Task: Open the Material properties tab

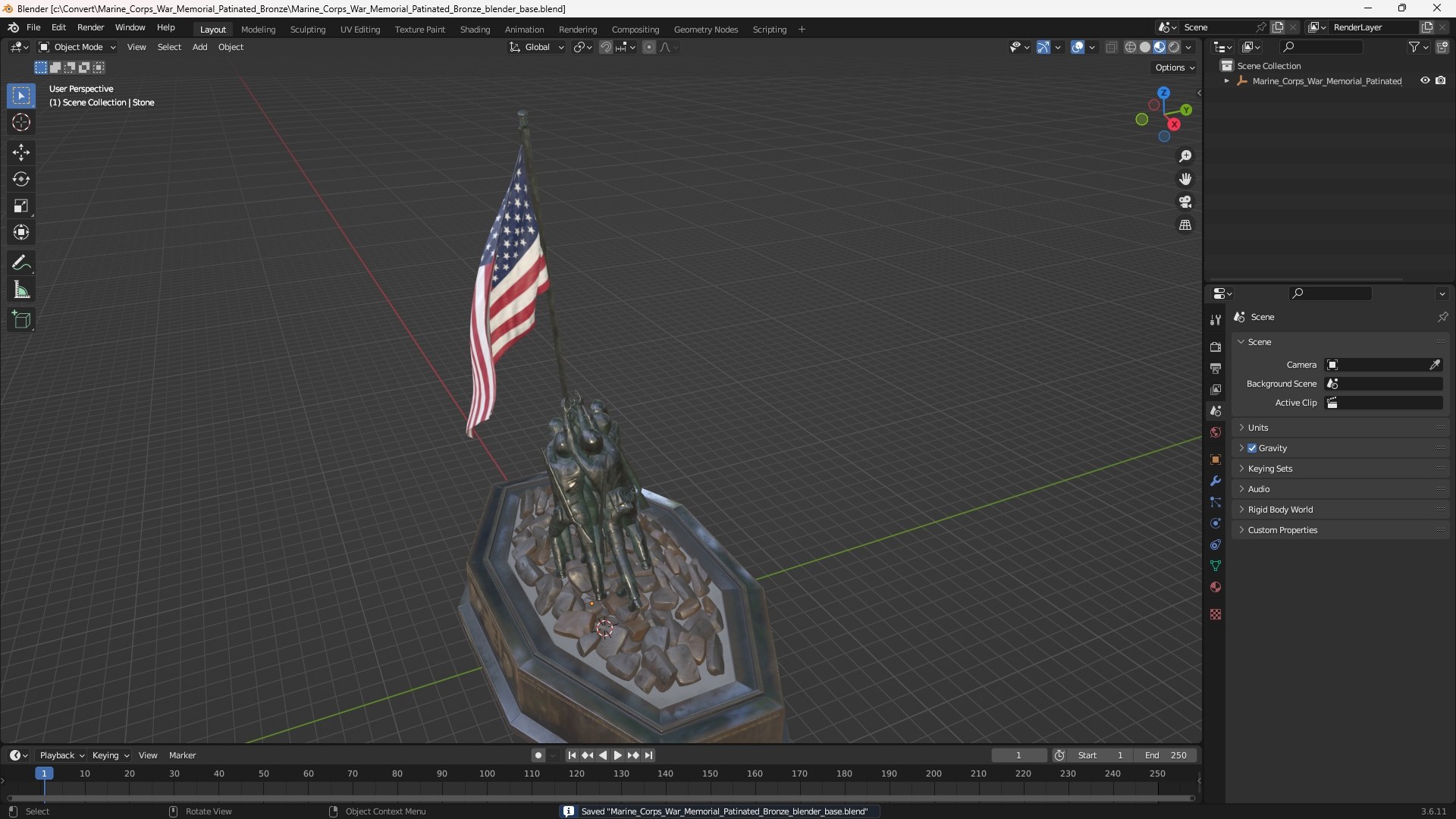Action: [x=1216, y=587]
